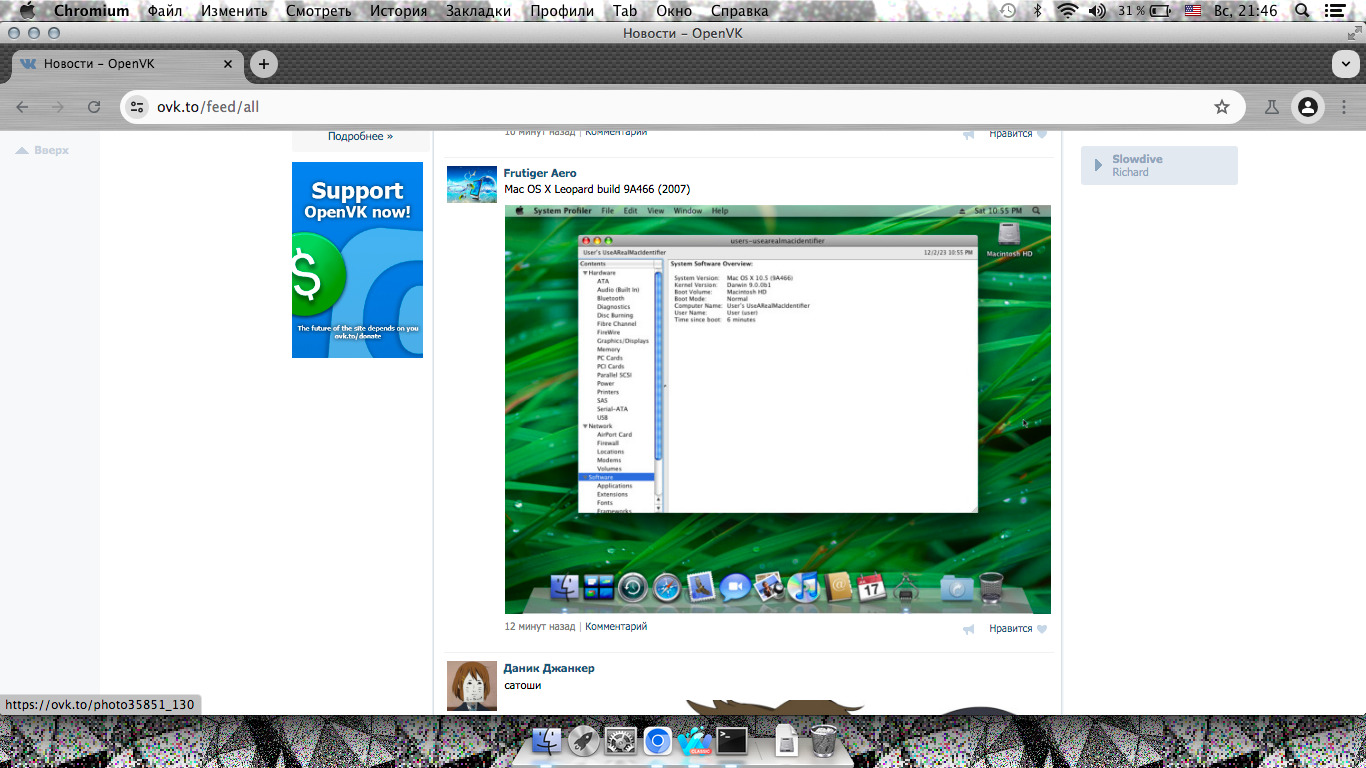Select the Новости – OpenVK tab
Viewport: 1366px width, 768px height.
tap(128, 64)
